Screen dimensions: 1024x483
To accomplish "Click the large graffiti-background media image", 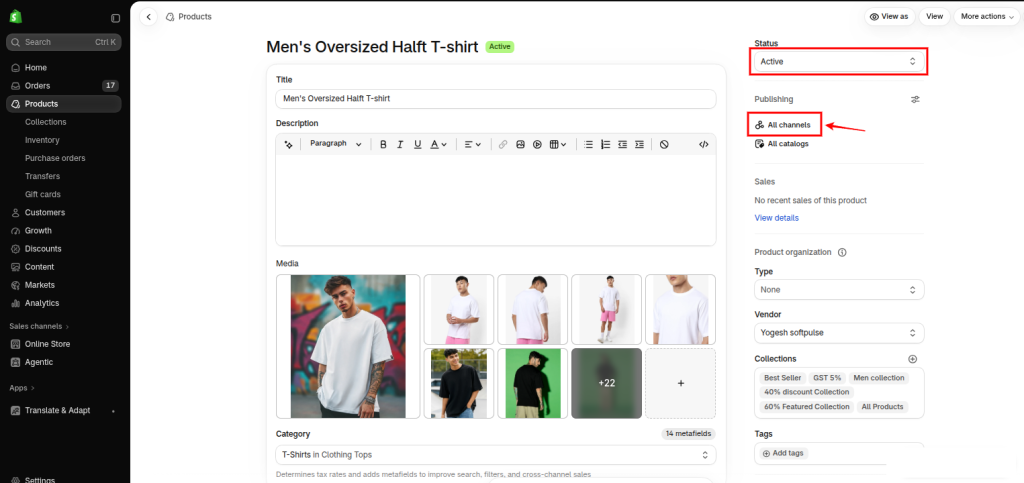I will coord(348,347).
